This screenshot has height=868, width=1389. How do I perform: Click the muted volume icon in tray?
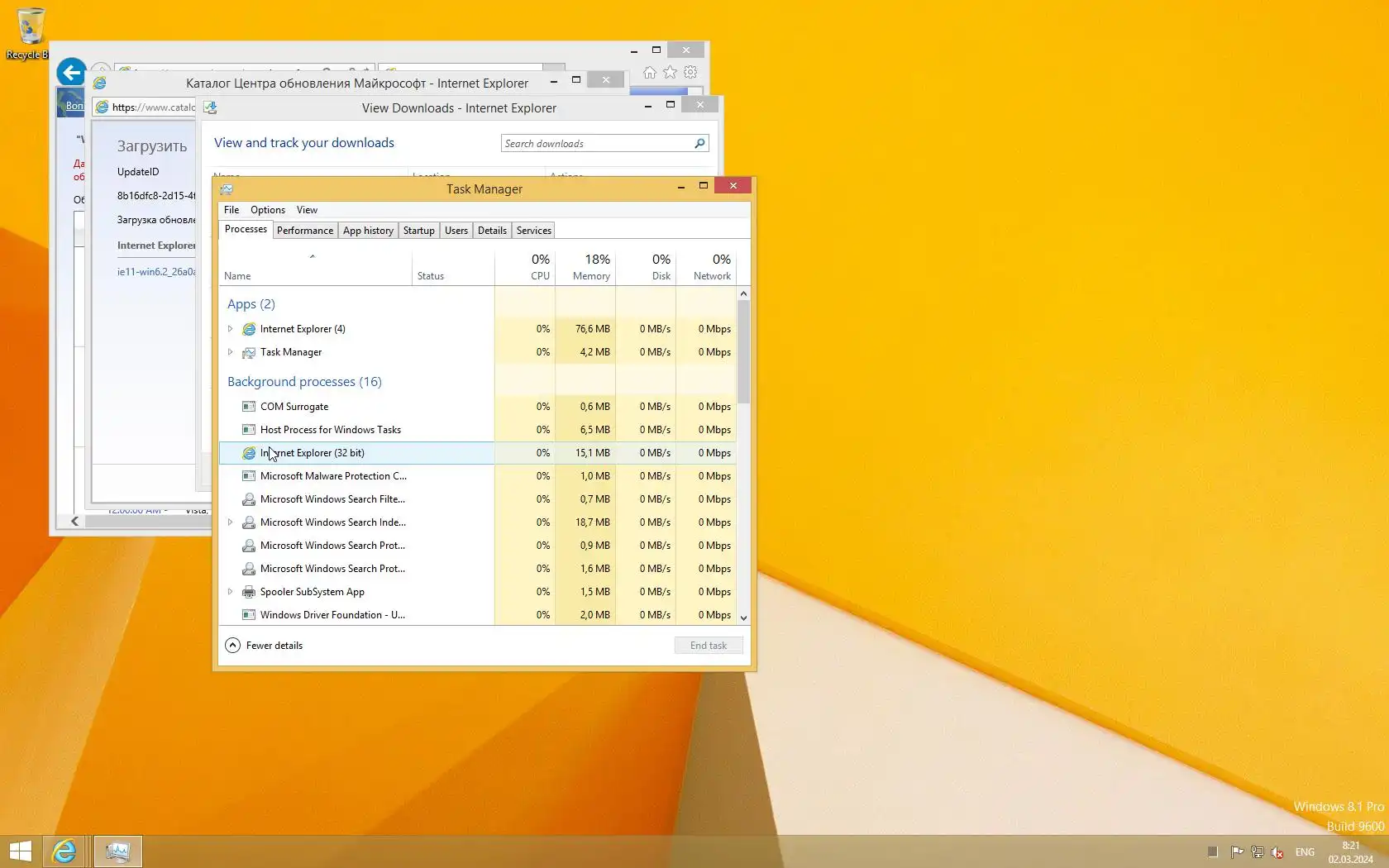click(1277, 852)
